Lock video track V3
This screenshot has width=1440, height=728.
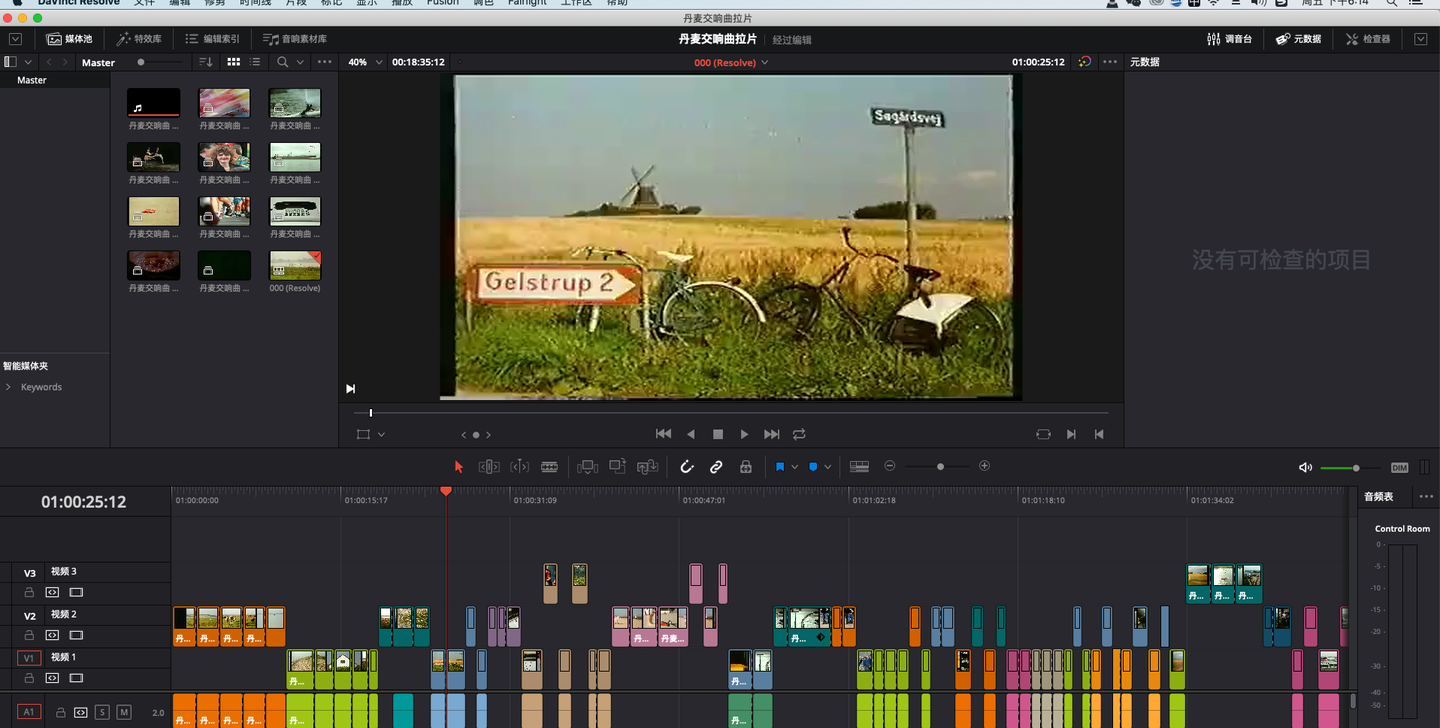[30, 592]
